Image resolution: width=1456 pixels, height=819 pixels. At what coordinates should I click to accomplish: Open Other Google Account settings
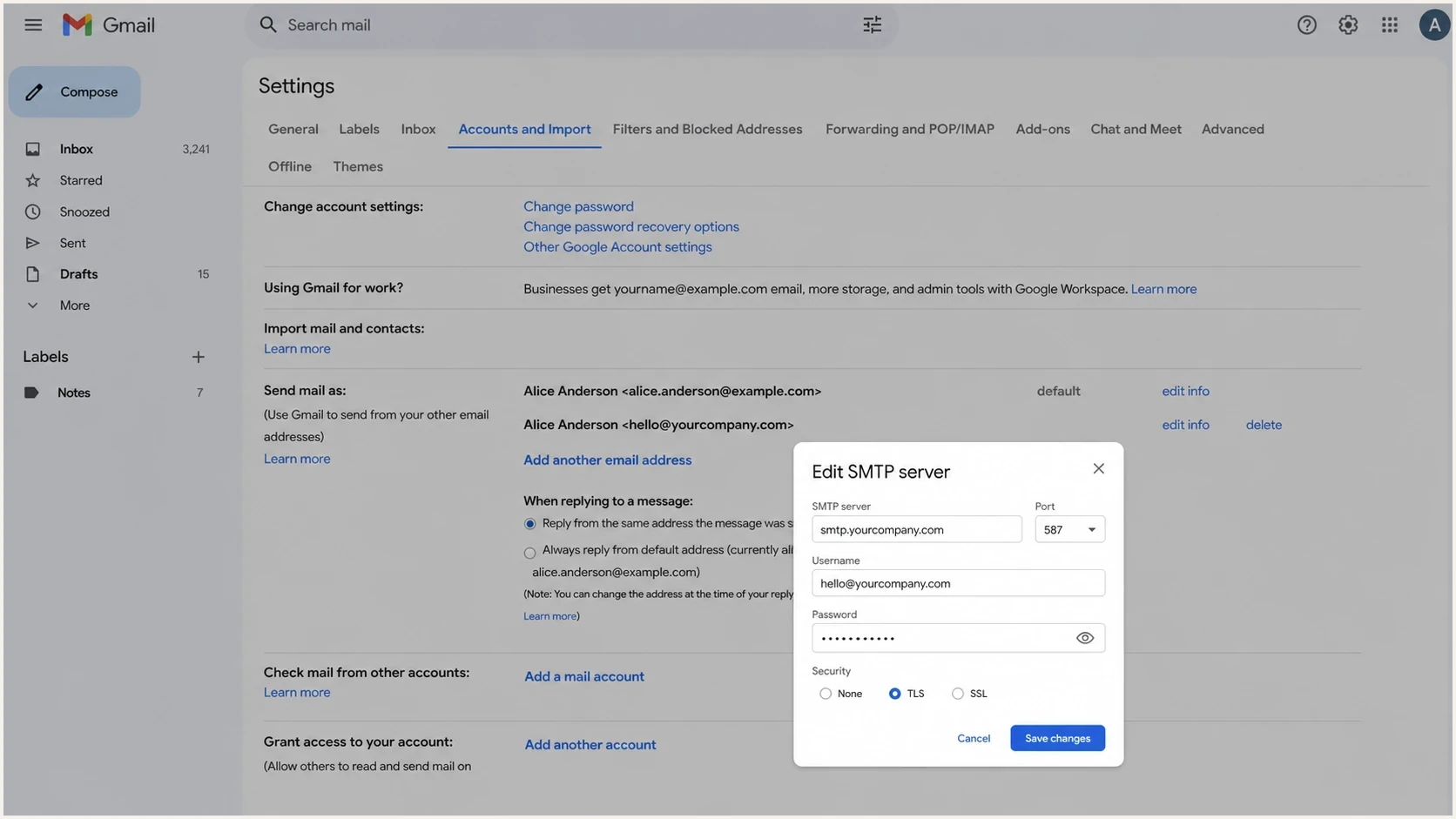(617, 247)
